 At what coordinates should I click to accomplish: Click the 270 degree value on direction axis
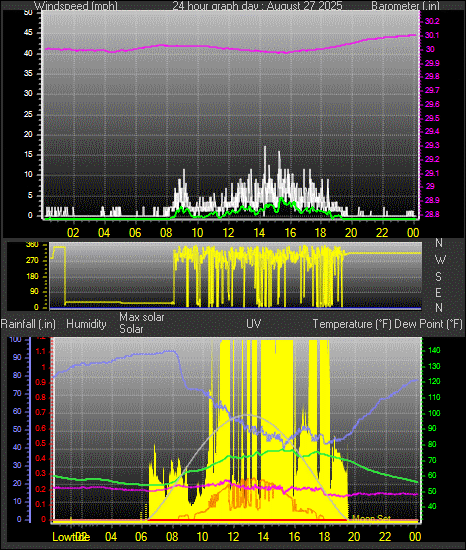[x=32, y=260]
